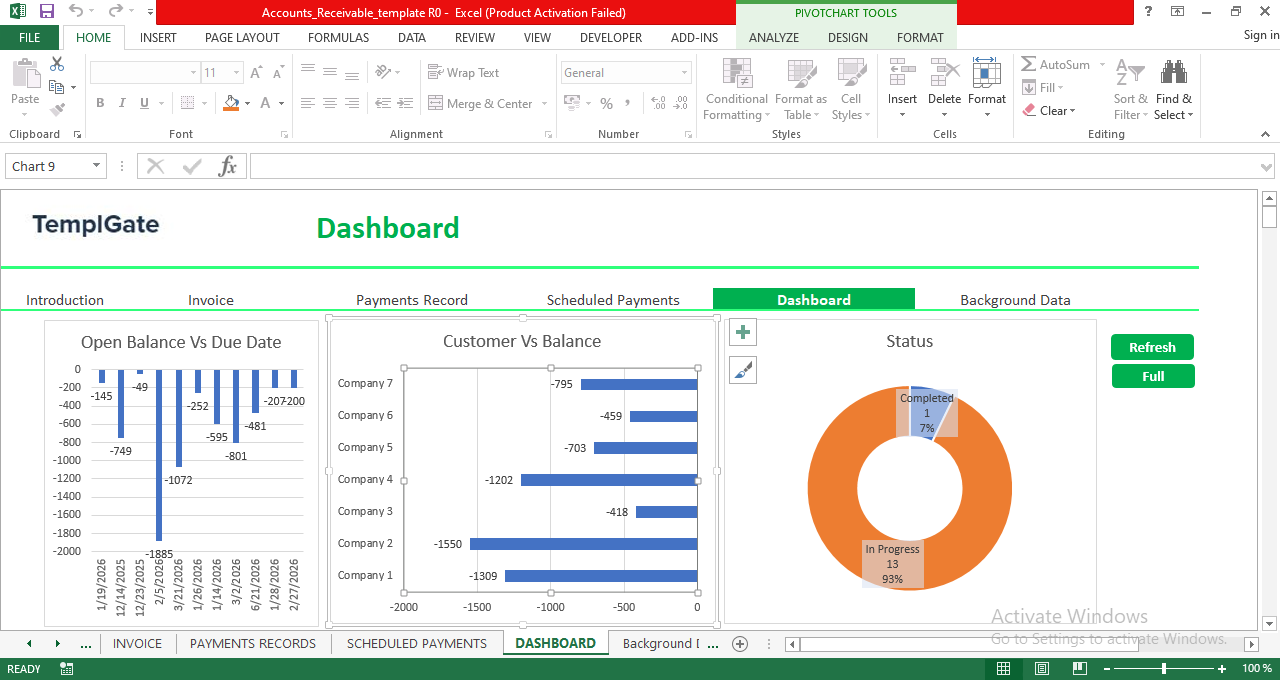Click the Cut scissors icon

pos(57,64)
